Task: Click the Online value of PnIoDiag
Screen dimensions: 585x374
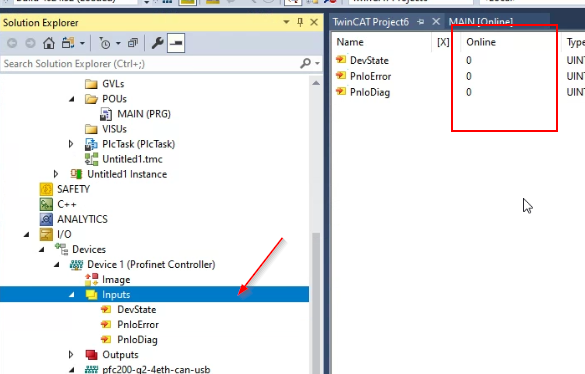Action: [469, 92]
